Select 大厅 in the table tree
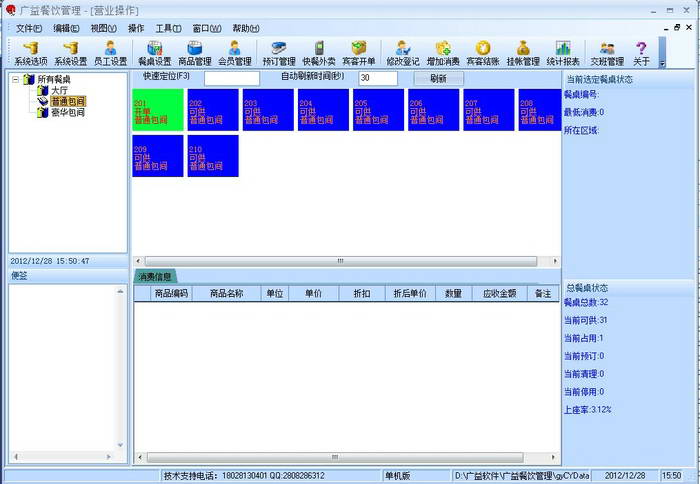The width and height of the screenshot is (700, 484). click(x=59, y=91)
